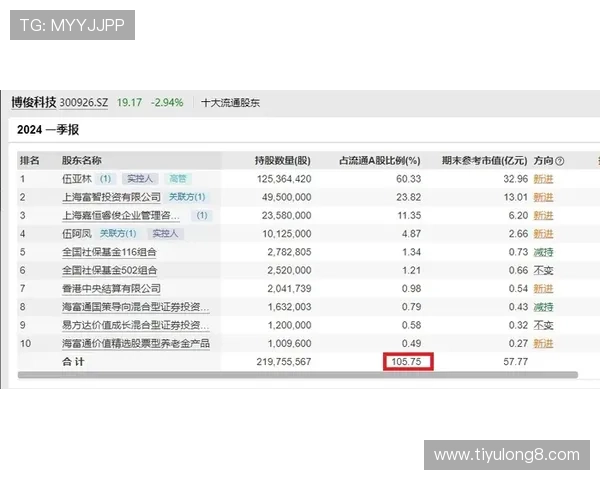The width and height of the screenshot is (600, 480).
Task: Click share count 23,580,000
Action: point(287,216)
